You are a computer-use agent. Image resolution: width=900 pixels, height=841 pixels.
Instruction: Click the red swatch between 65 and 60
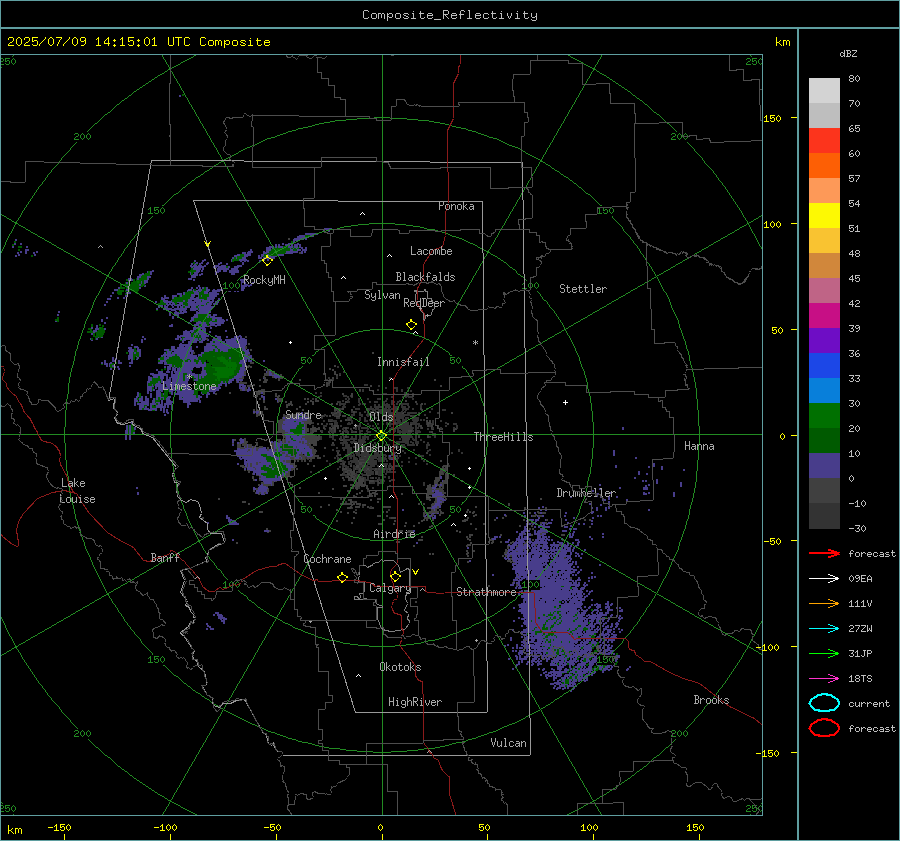point(824,140)
